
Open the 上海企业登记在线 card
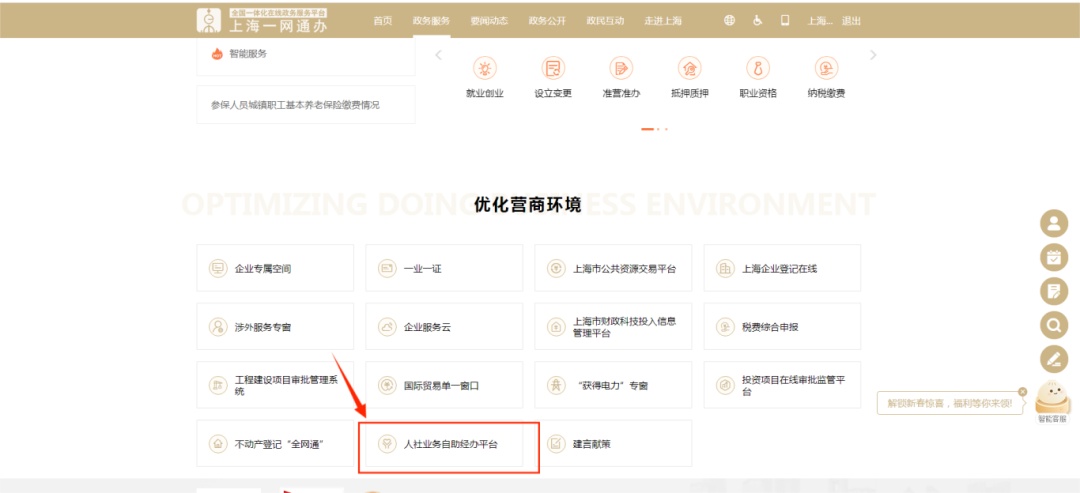tap(782, 268)
